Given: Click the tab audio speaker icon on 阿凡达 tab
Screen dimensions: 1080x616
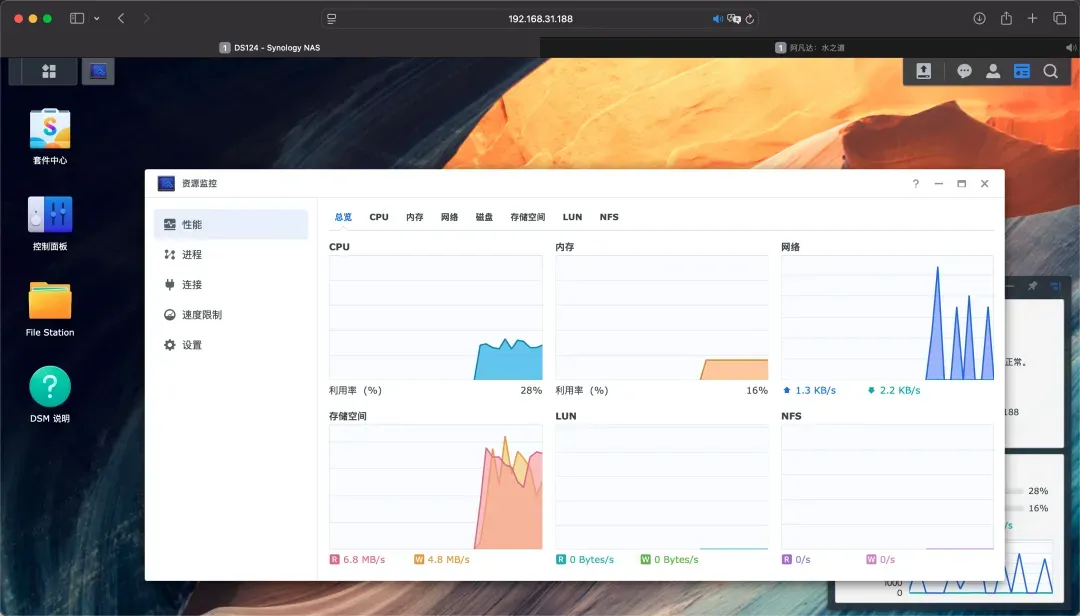Looking at the screenshot, I should pyautogui.click(x=1070, y=48).
